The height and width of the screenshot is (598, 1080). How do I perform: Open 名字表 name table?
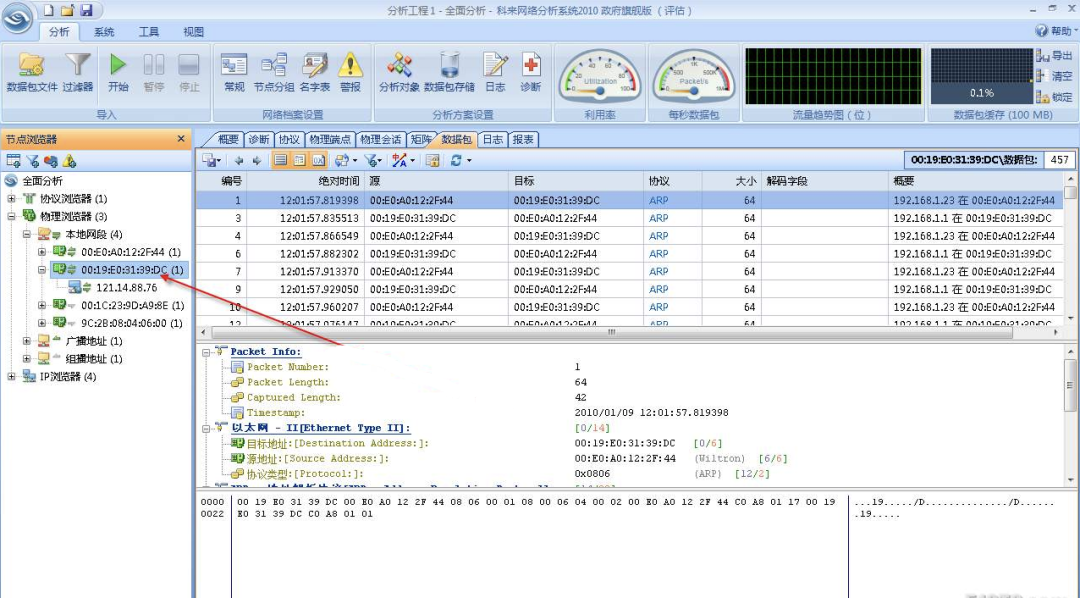tap(315, 72)
